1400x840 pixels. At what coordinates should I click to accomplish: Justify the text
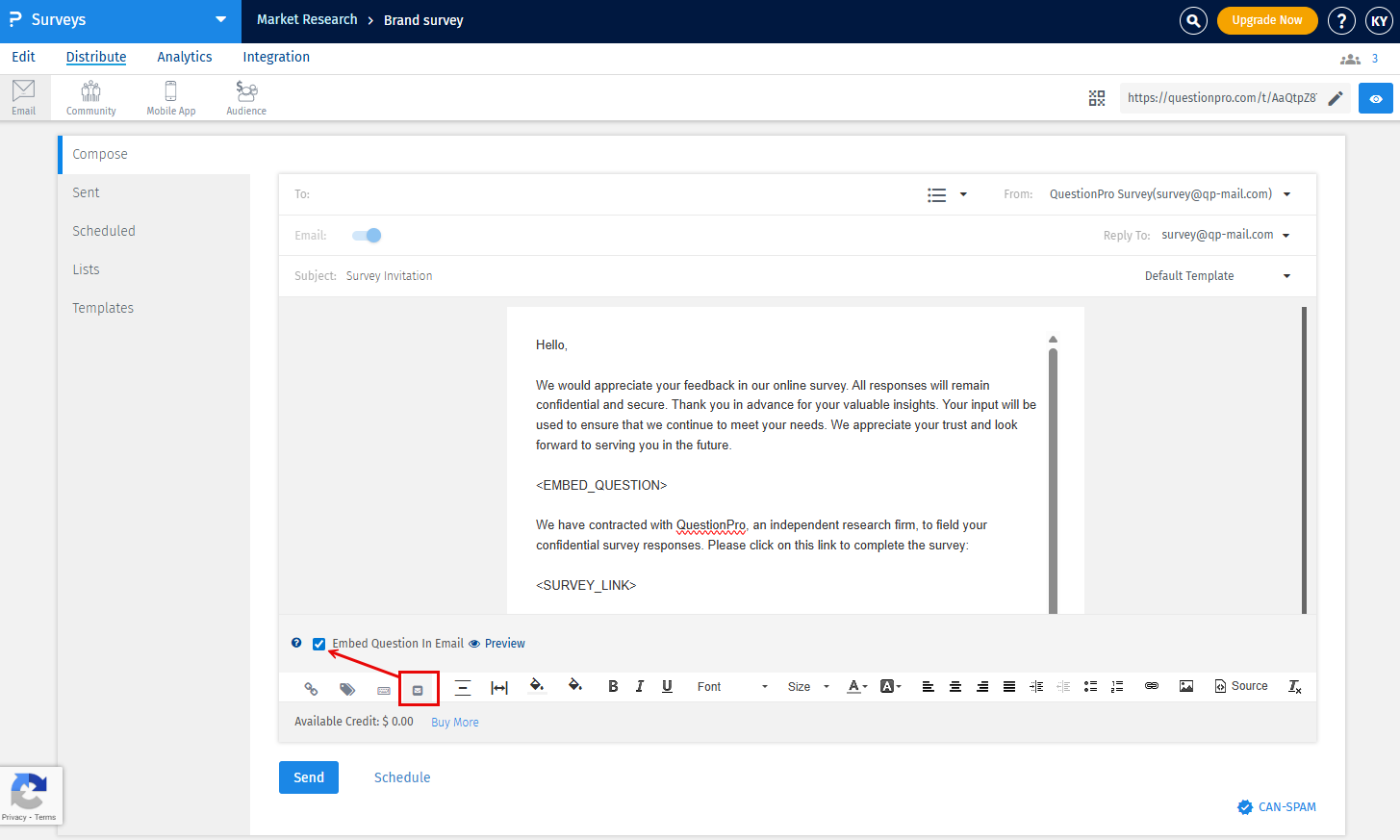pyautogui.click(x=1009, y=686)
